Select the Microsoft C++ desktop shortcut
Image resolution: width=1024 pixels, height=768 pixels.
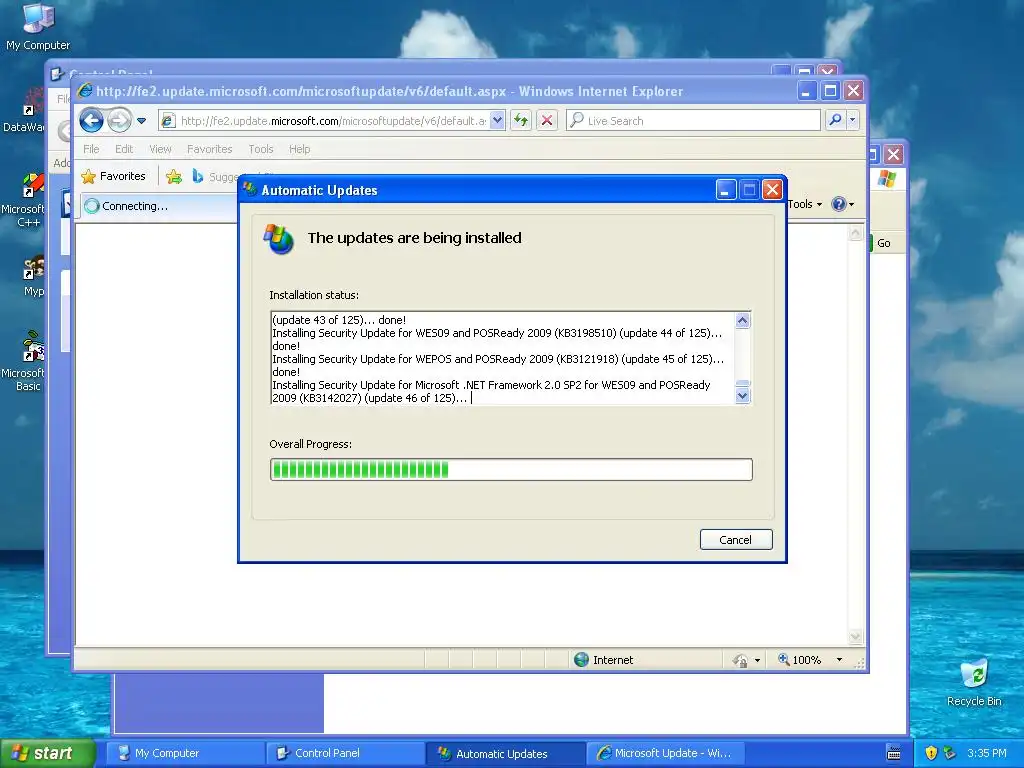(x=25, y=200)
